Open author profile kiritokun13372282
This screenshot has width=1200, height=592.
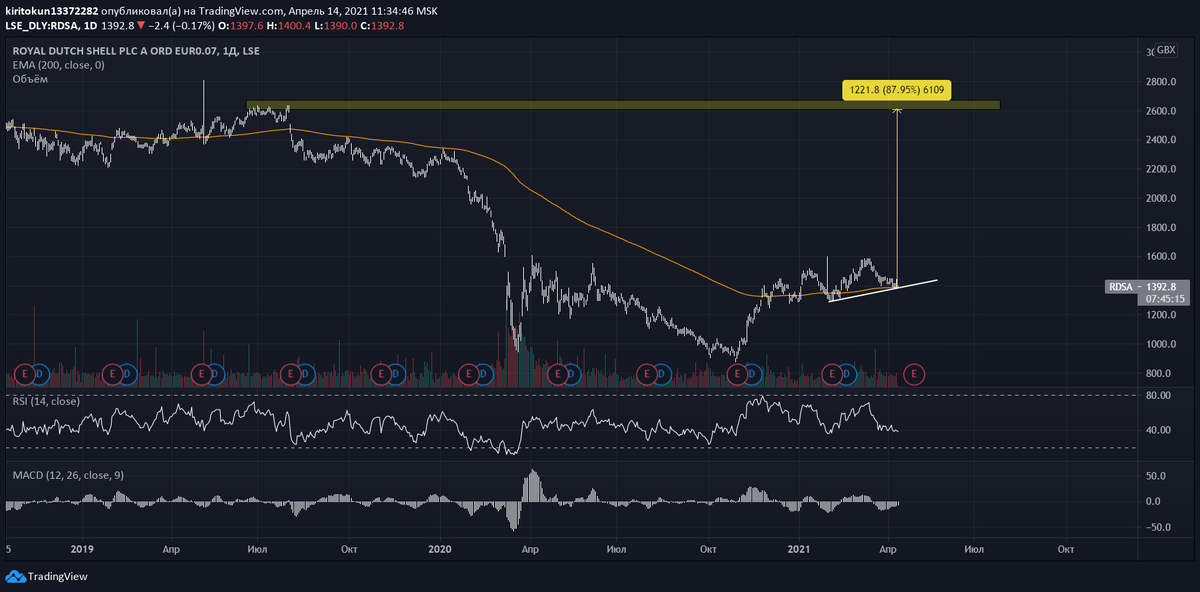pos(52,9)
